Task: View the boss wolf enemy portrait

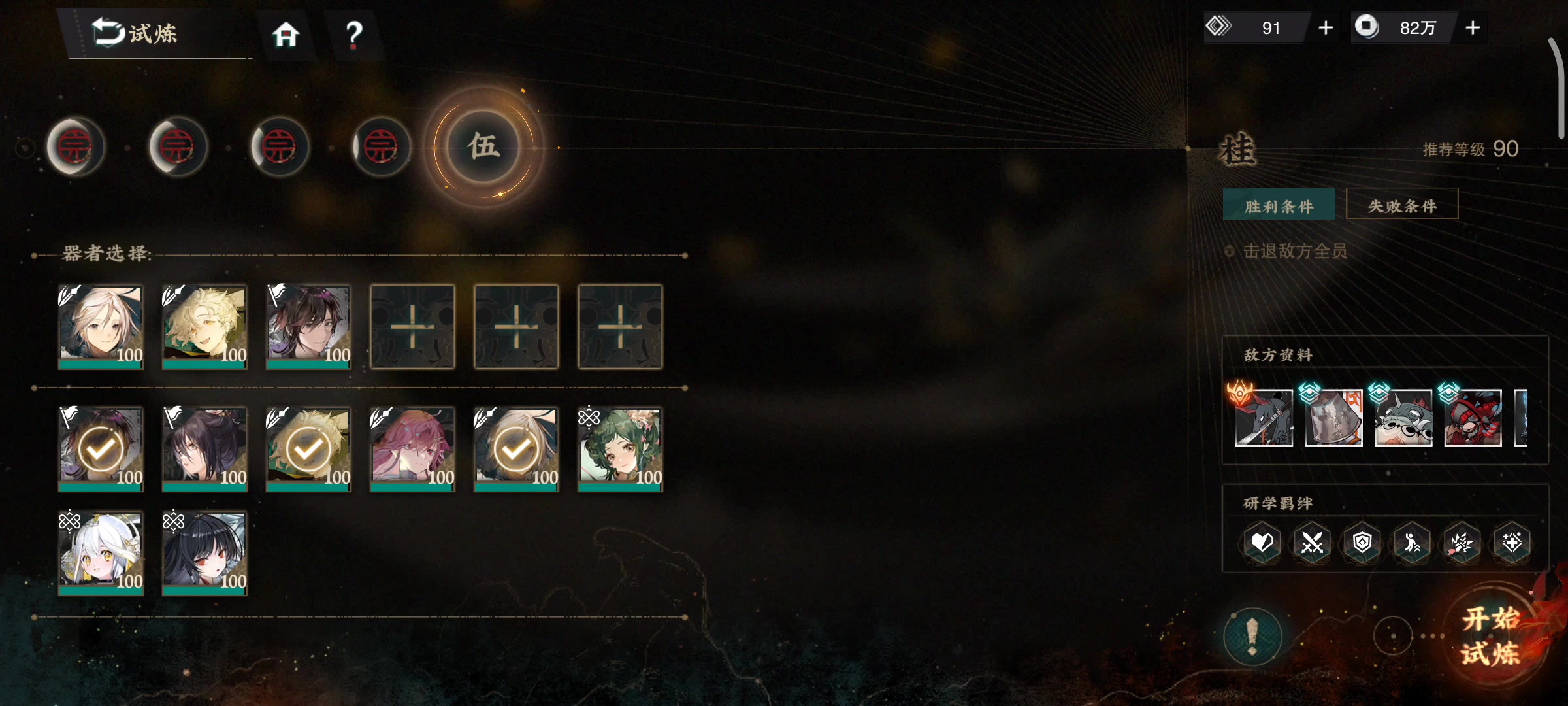Action: coord(1264,418)
